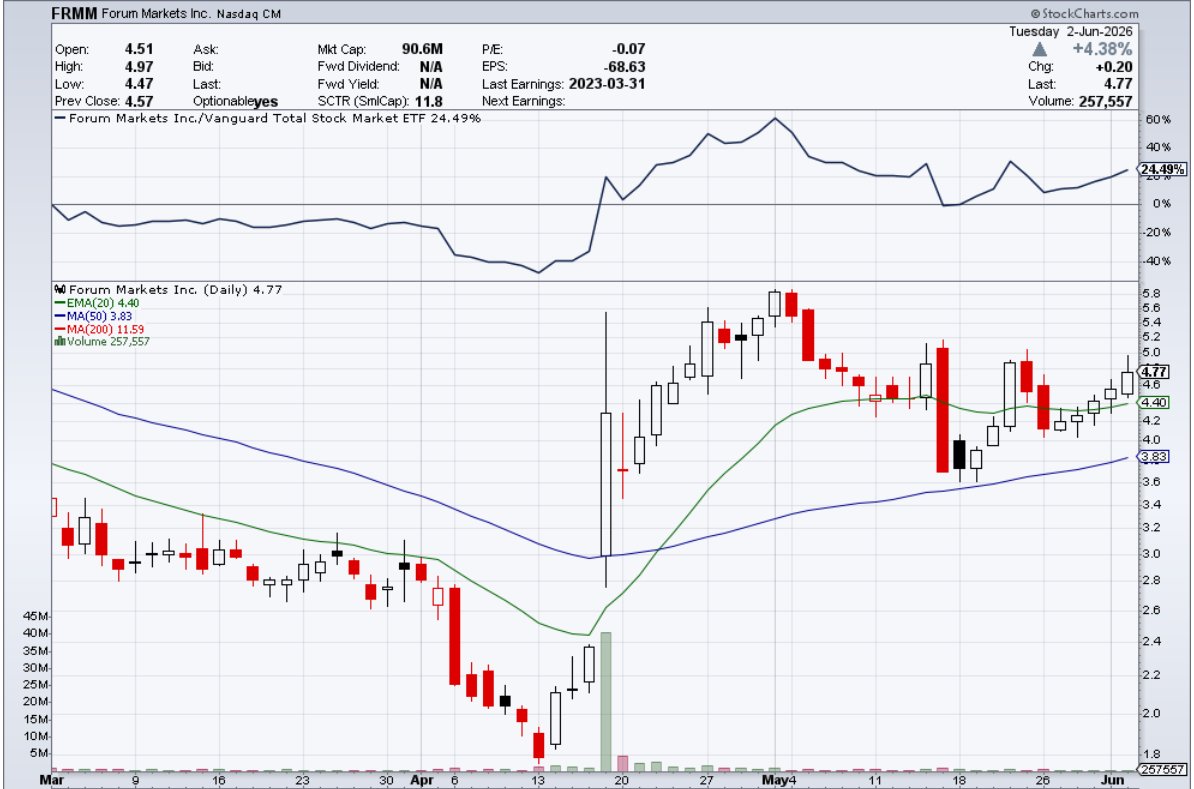This screenshot has height=789, width=1194.
Task: Click the tallest green volume bar
Action: pos(606,701)
